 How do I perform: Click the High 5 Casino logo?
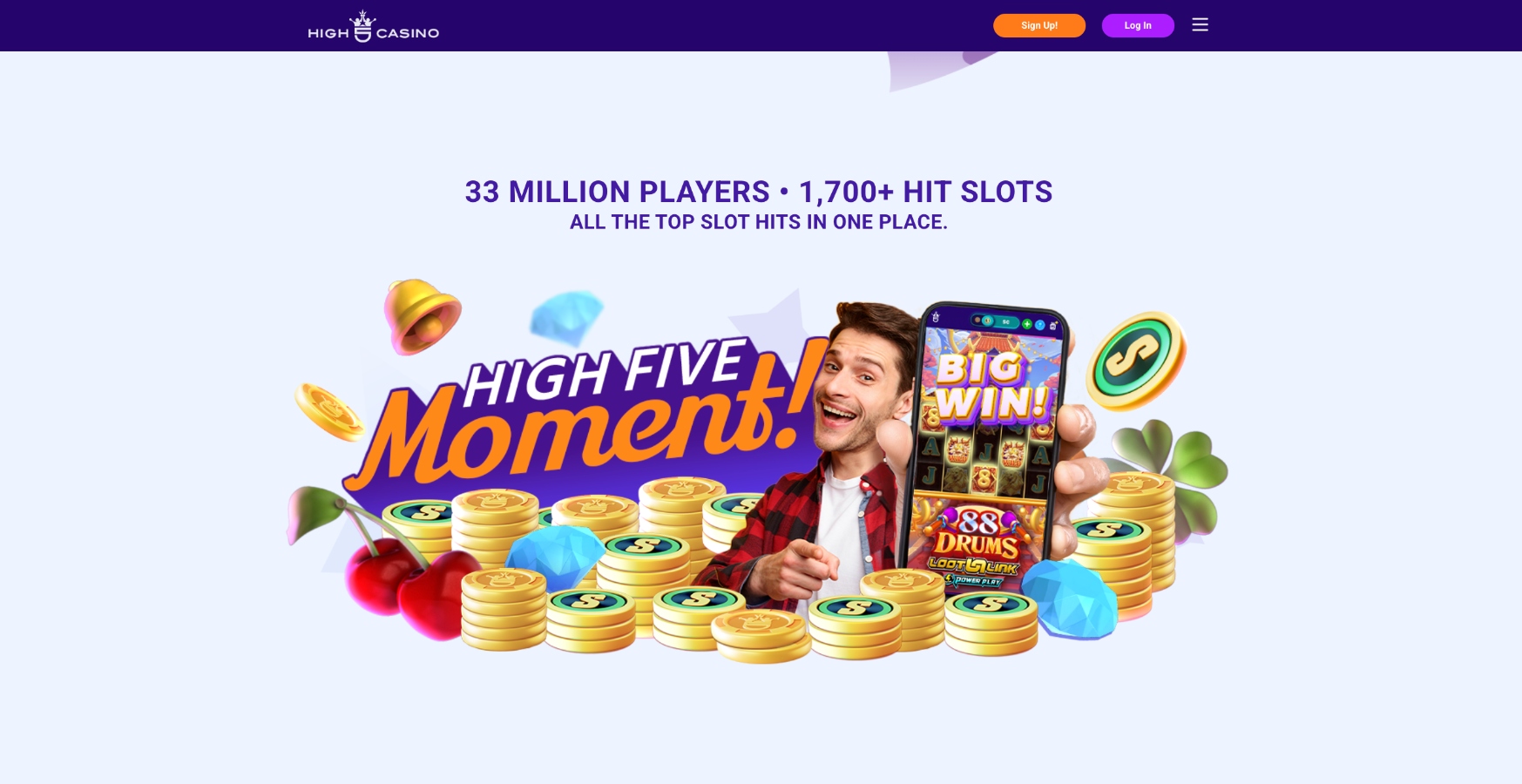(373, 26)
